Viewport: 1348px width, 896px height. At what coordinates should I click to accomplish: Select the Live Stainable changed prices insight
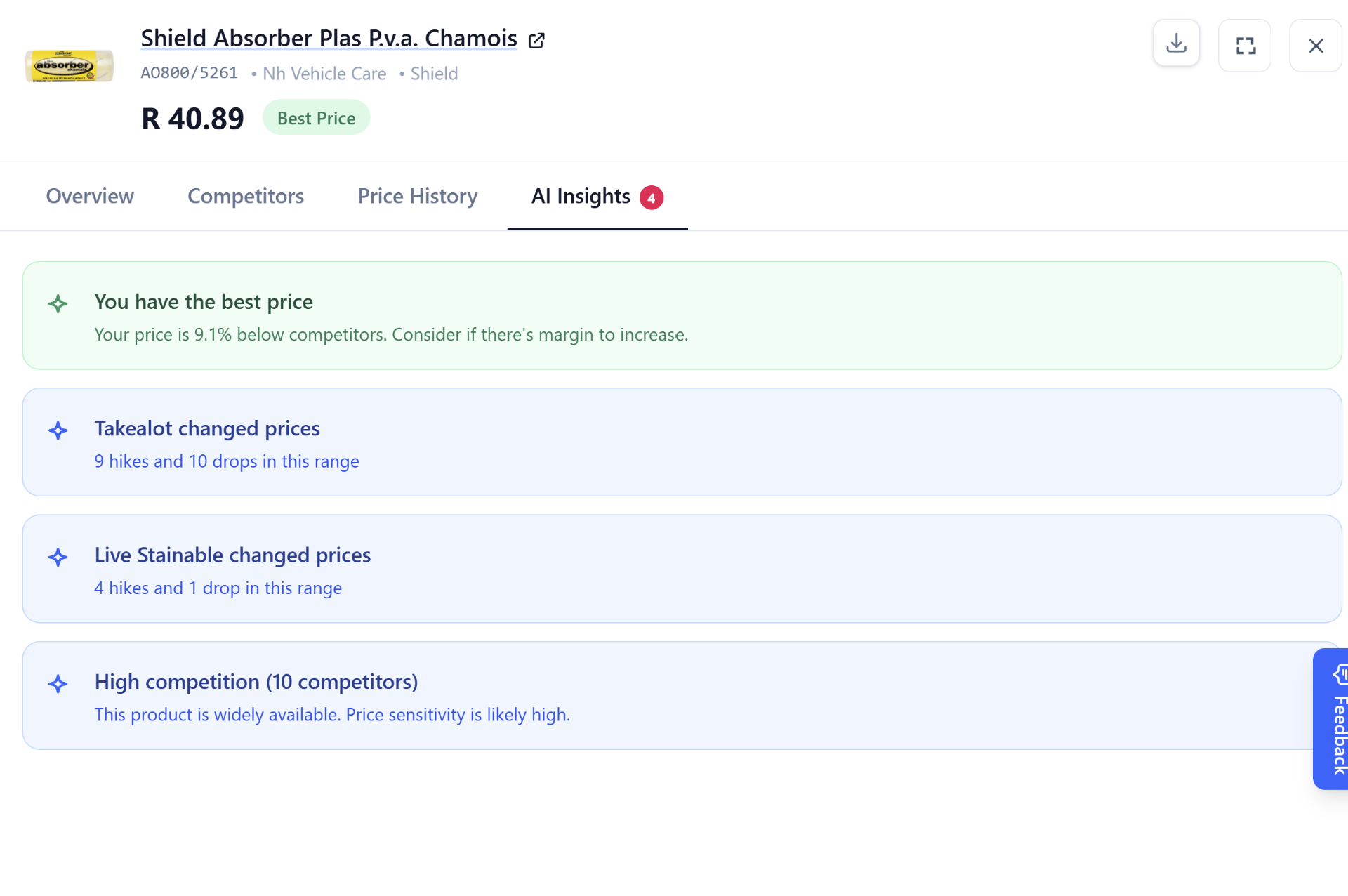tap(682, 569)
